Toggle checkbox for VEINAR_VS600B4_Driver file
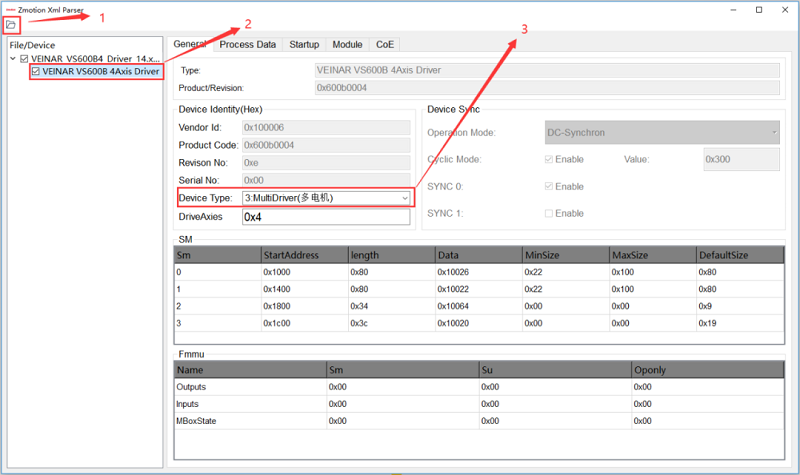This screenshot has height=475, width=800. (x=25, y=59)
